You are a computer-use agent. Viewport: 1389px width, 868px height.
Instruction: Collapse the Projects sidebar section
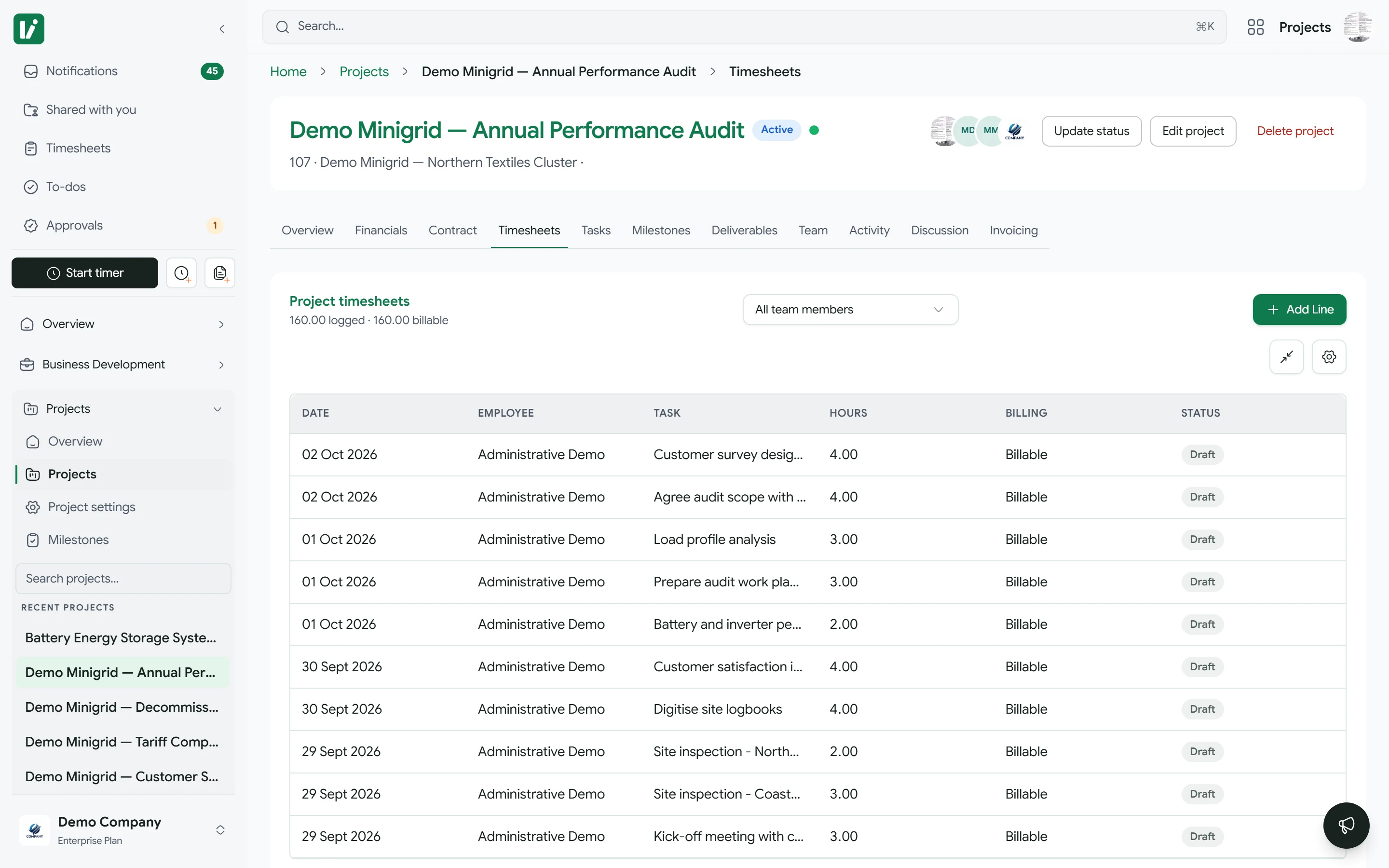pos(123,409)
